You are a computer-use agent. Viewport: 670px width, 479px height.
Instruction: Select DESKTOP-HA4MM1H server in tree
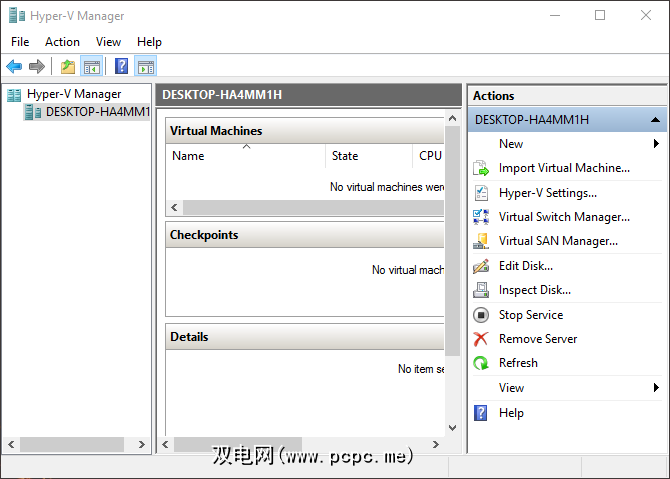click(x=96, y=112)
